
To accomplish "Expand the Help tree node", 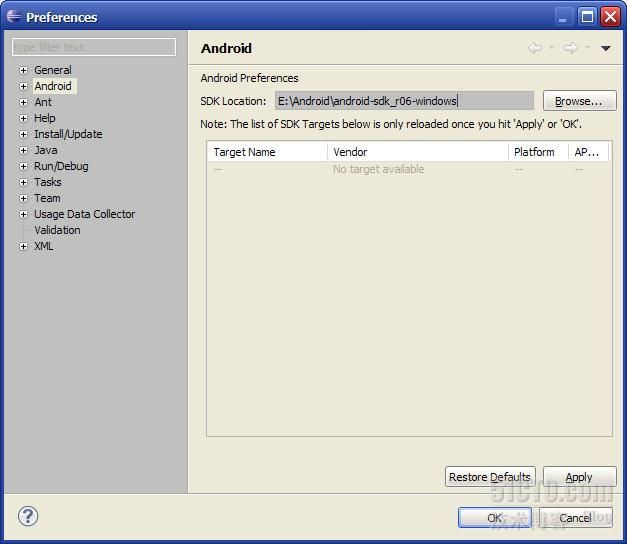I will click(x=24, y=118).
